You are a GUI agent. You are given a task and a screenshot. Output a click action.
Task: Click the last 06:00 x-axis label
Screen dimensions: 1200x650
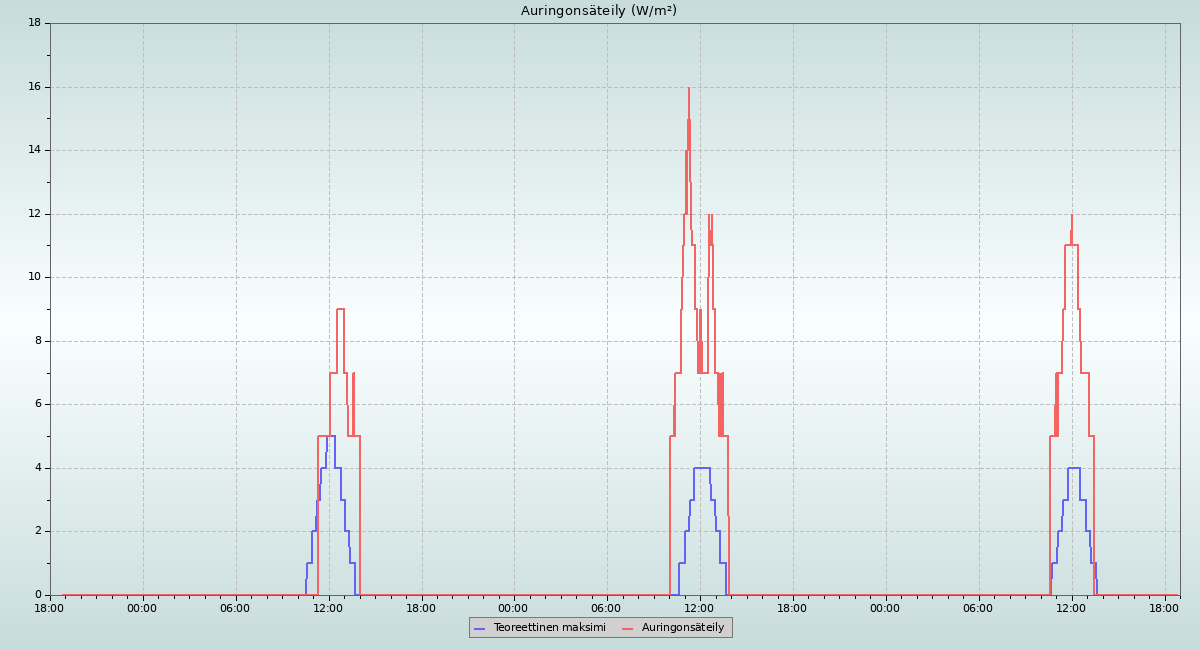[978, 608]
